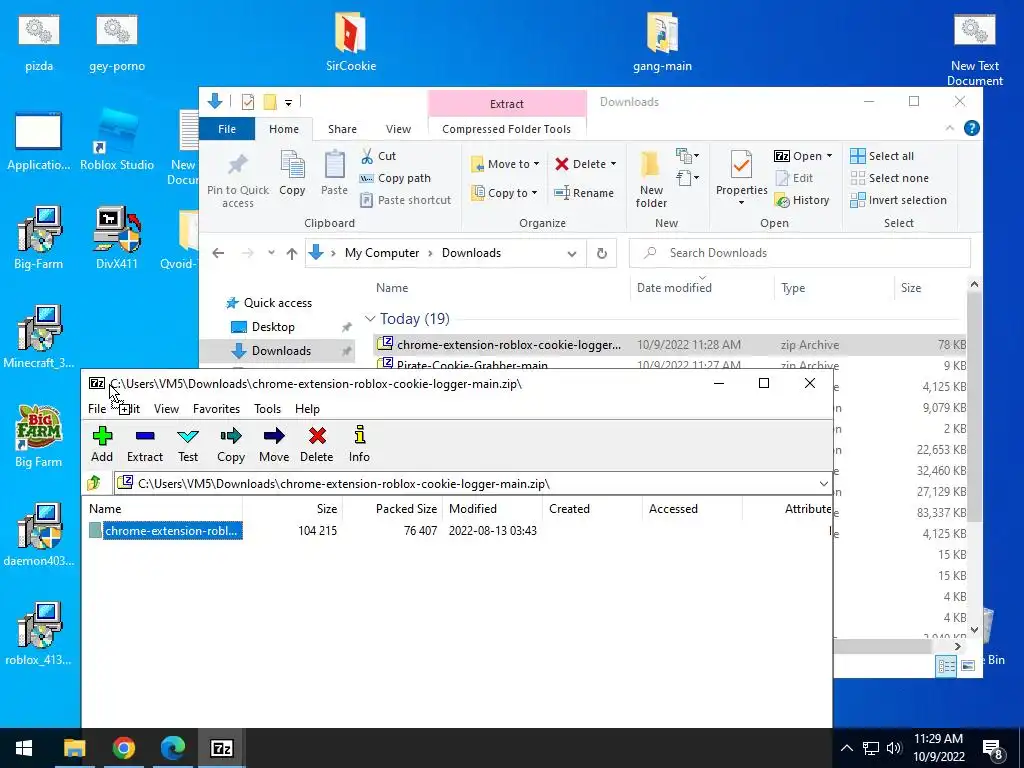
Task: Create a New folder from the ribbon
Action: point(651,180)
